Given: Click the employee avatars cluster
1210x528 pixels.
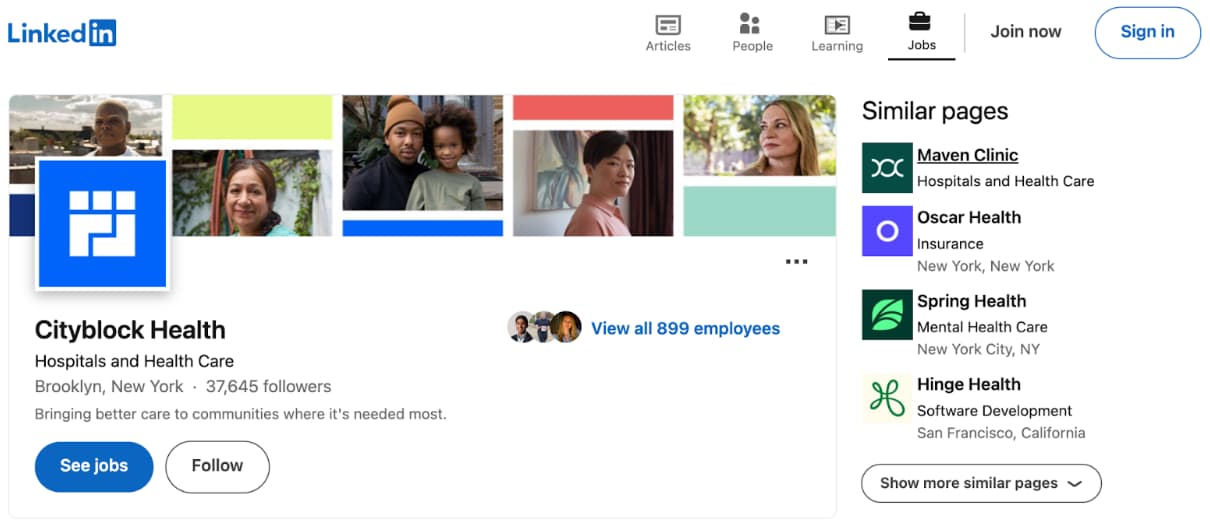Looking at the screenshot, I should click(x=544, y=327).
